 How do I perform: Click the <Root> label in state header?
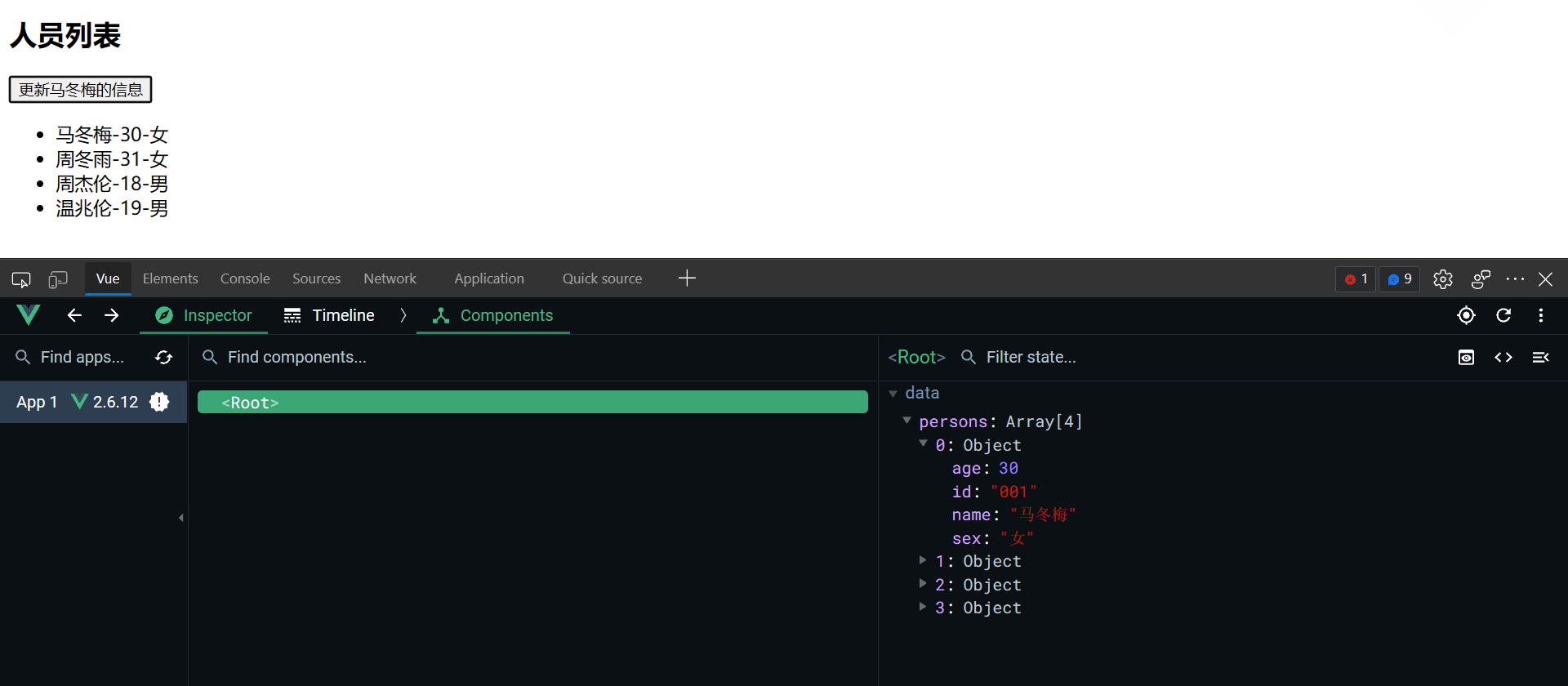(916, 358)
